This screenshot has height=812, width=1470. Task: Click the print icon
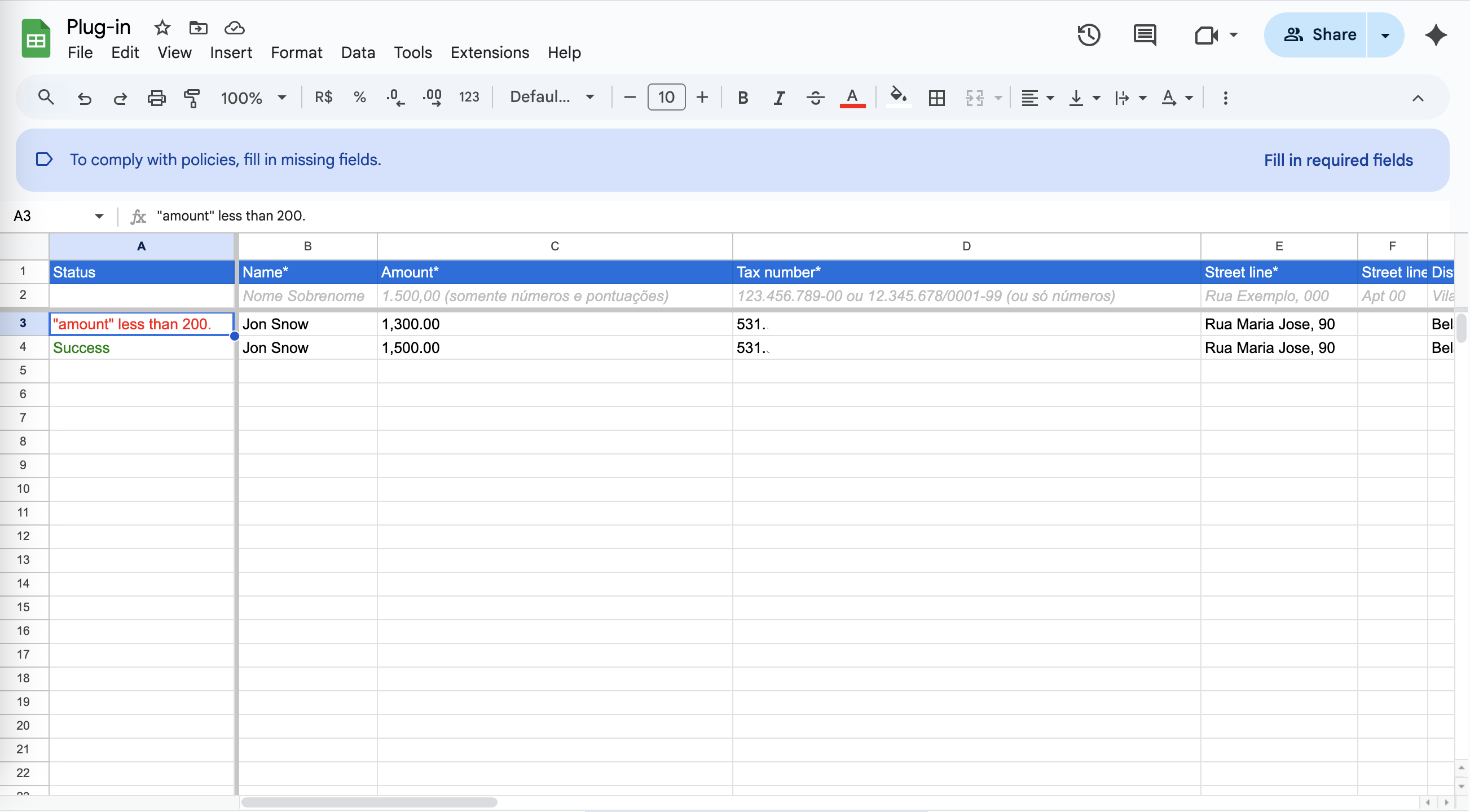pyautogui.click(x=156, y=98)
